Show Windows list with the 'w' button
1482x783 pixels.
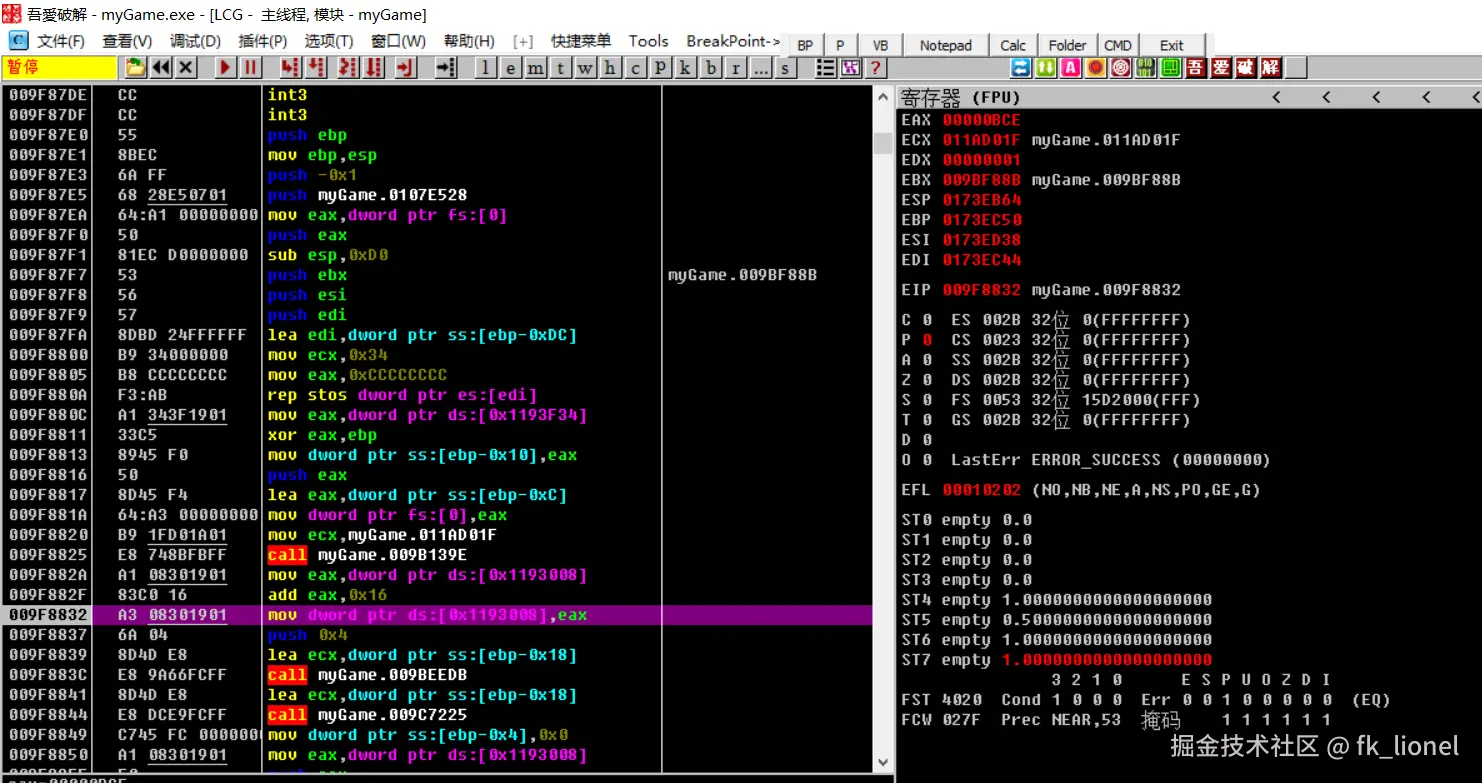pyautogui.click(x=585, y=67)
